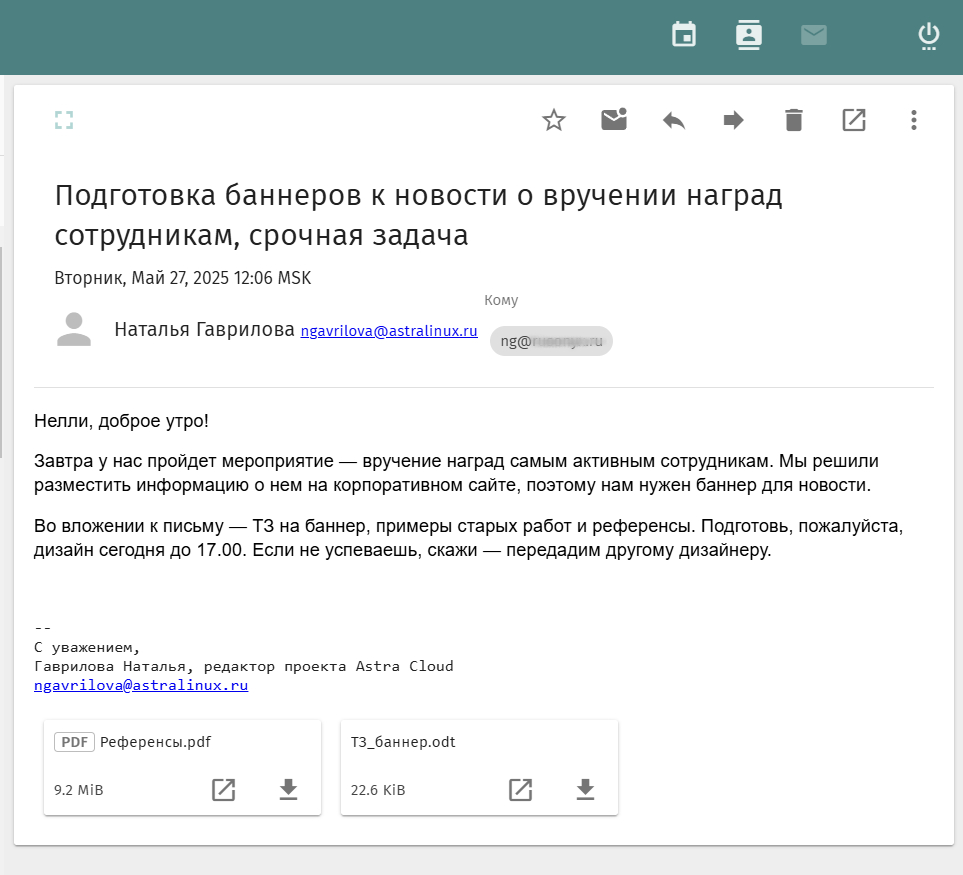The width and height of the screenshot is (963, 875).
Task: Delete this message with trash icon
Action: click(x=793, y=120)
